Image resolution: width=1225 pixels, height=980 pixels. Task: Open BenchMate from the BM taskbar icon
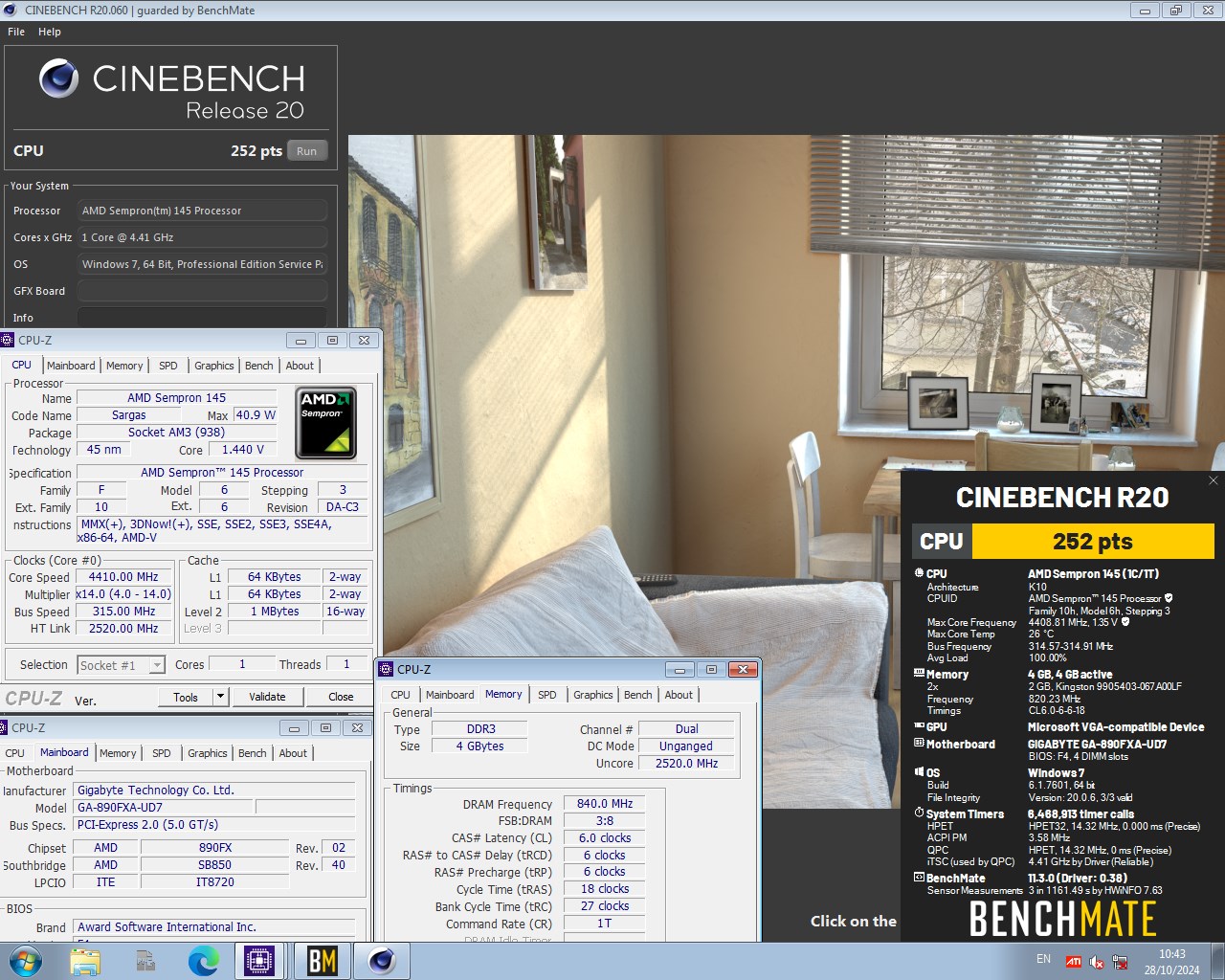(x=322, y=961)
